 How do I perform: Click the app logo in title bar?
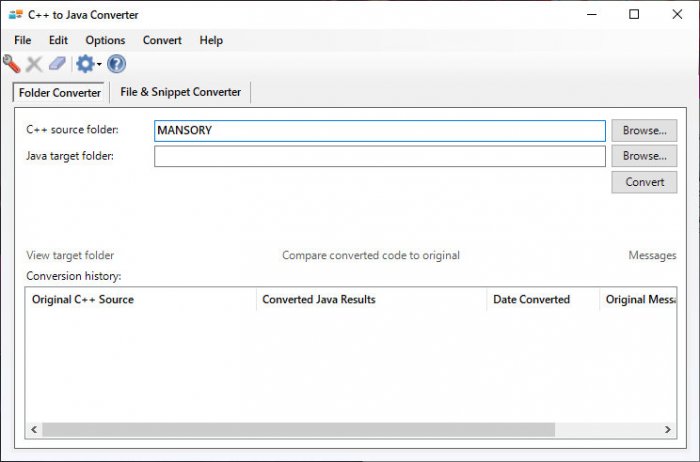pyautogui.click(x=15, y=15)
